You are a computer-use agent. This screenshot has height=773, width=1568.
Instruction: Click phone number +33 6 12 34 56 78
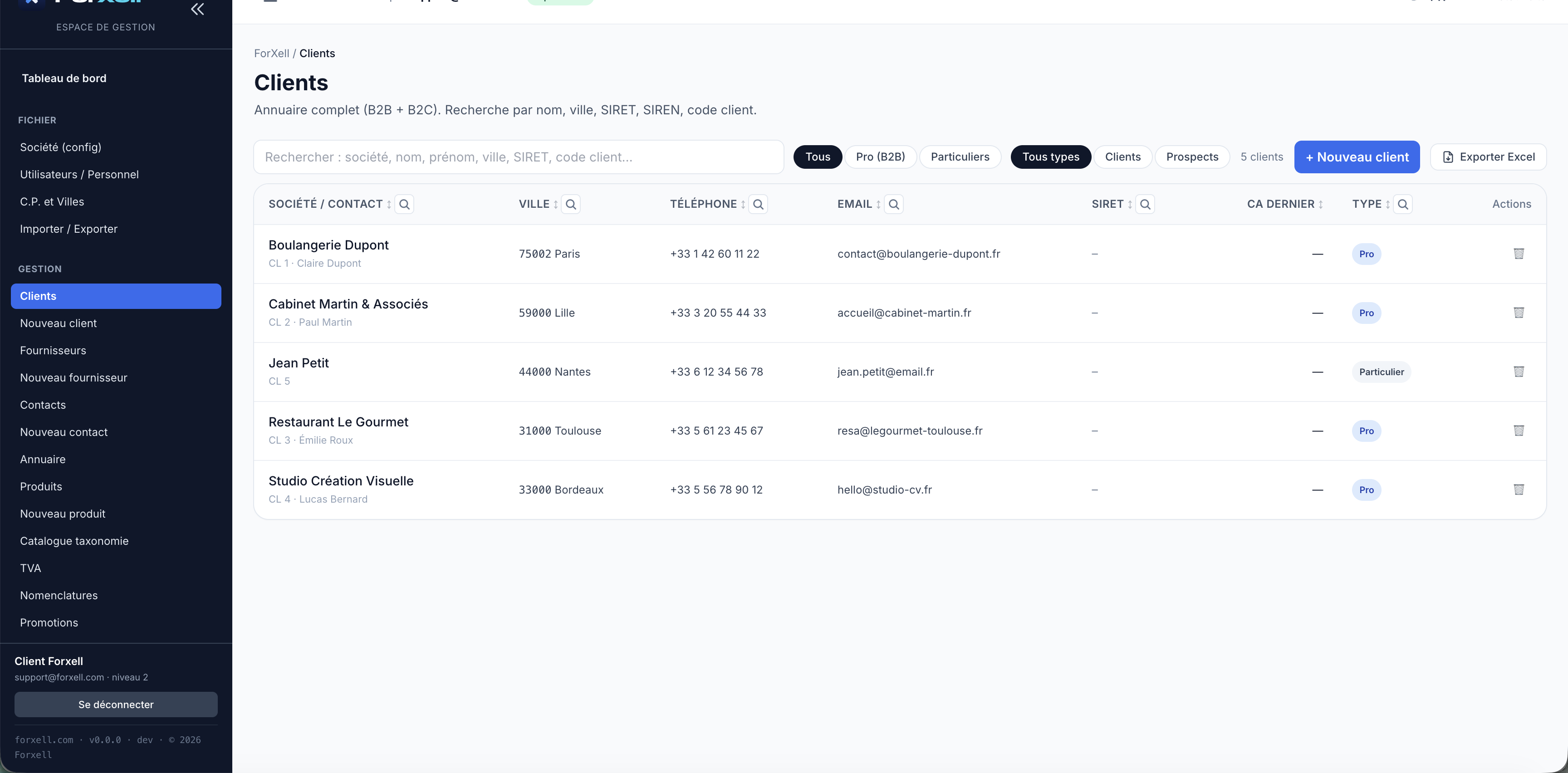(716, 372)
